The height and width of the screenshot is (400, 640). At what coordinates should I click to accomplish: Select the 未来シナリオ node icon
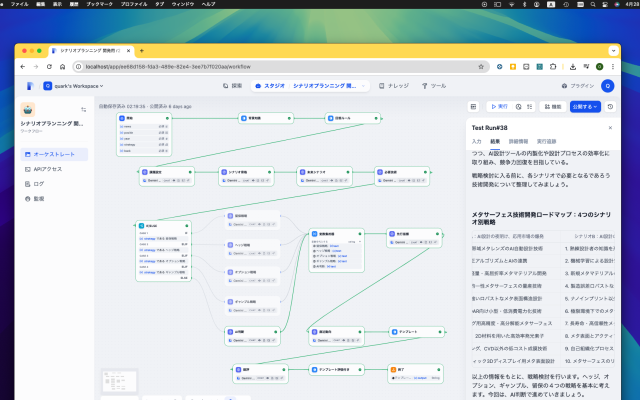pyautogui.click(x=302, y=172)
